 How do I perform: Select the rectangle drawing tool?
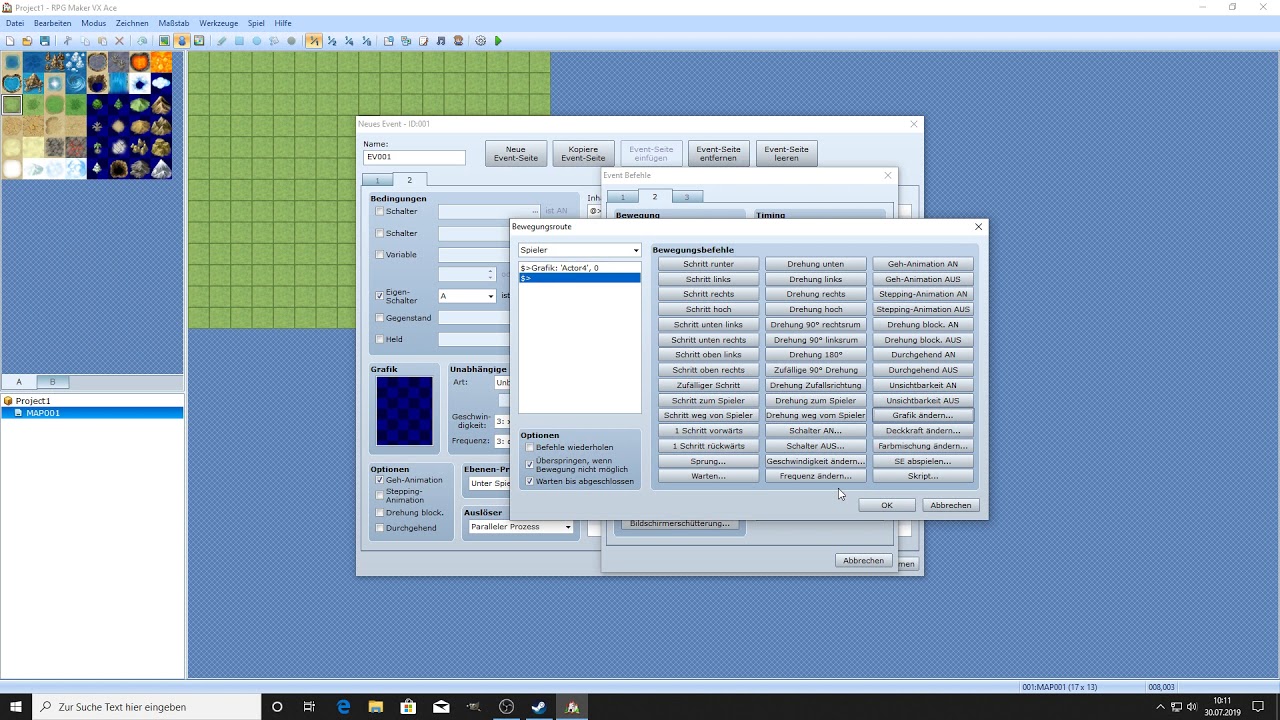pyautogui.click(x=239, y=41)
